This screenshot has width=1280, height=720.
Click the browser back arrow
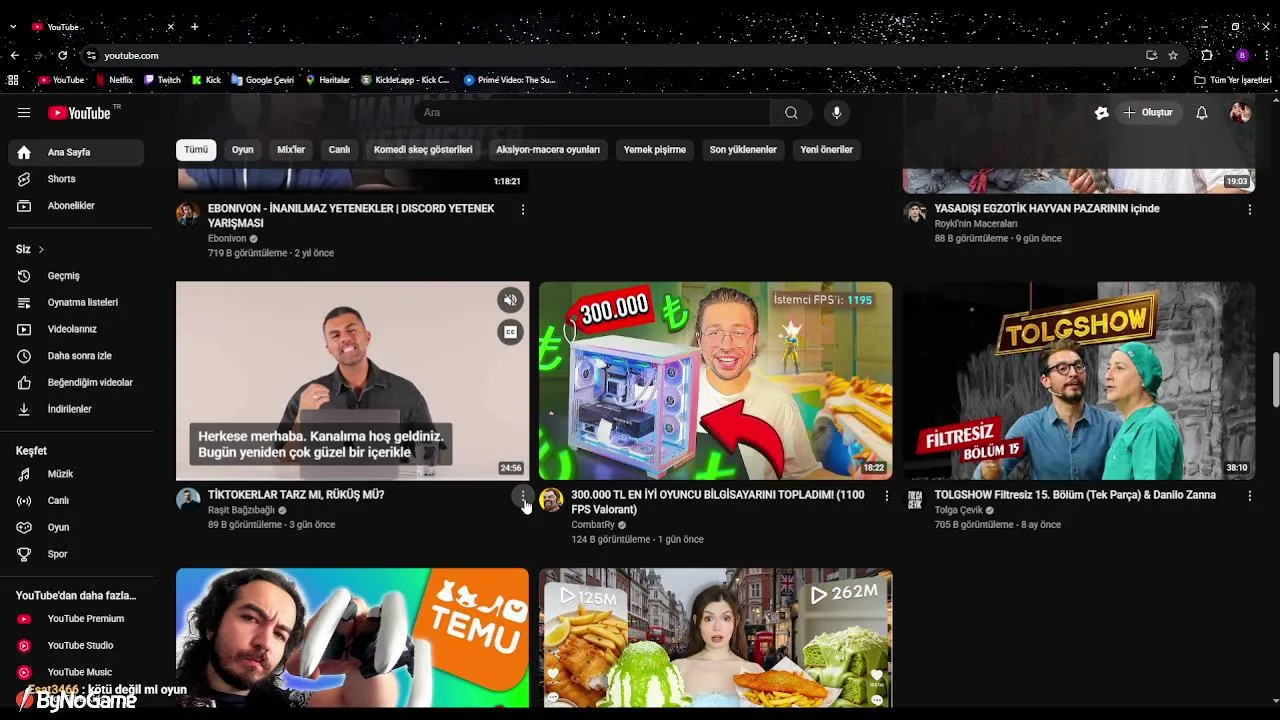click(14, 55)
